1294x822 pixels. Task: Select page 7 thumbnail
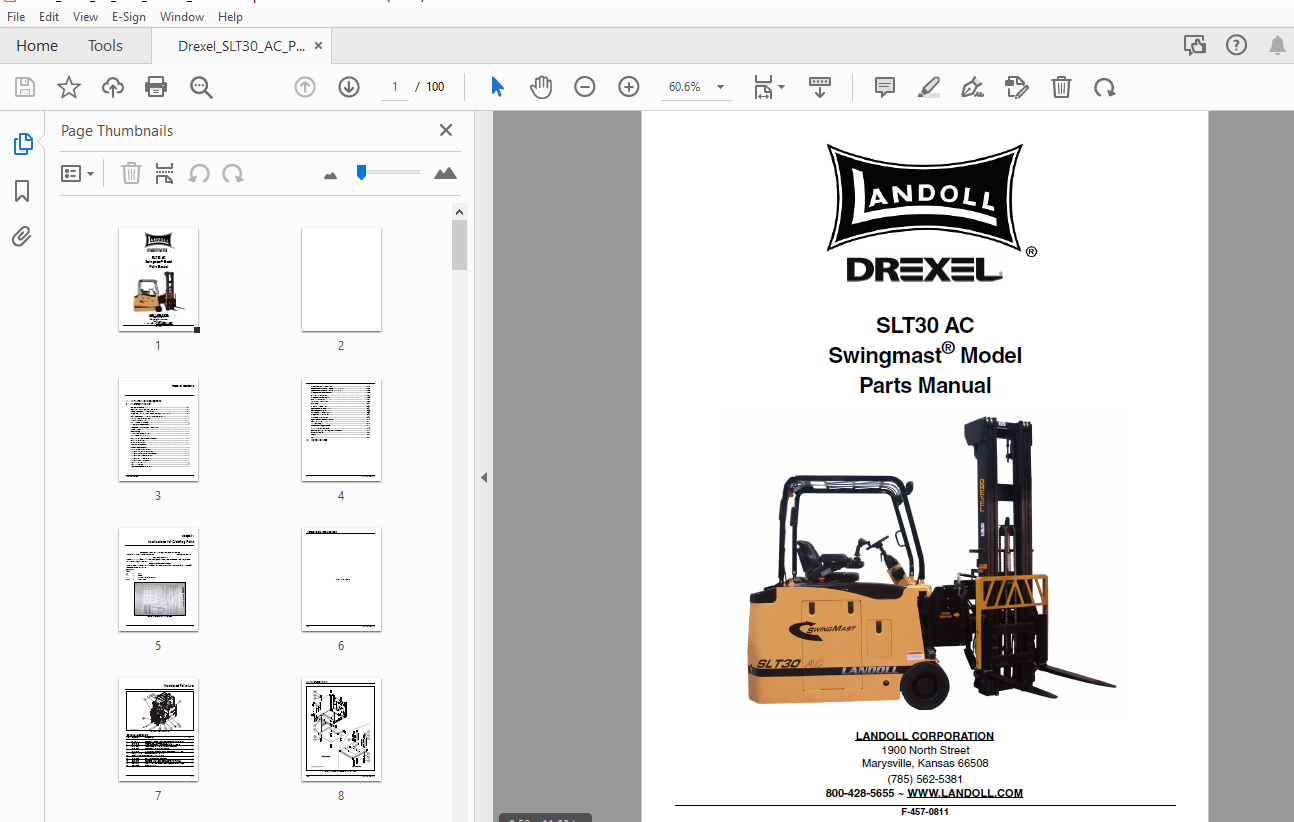(158, 730)
